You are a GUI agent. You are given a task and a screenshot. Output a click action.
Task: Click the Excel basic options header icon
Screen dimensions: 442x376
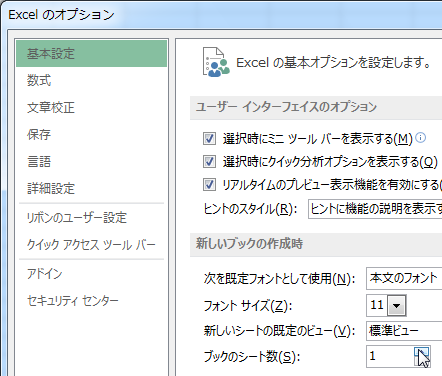tap(216, 62)
